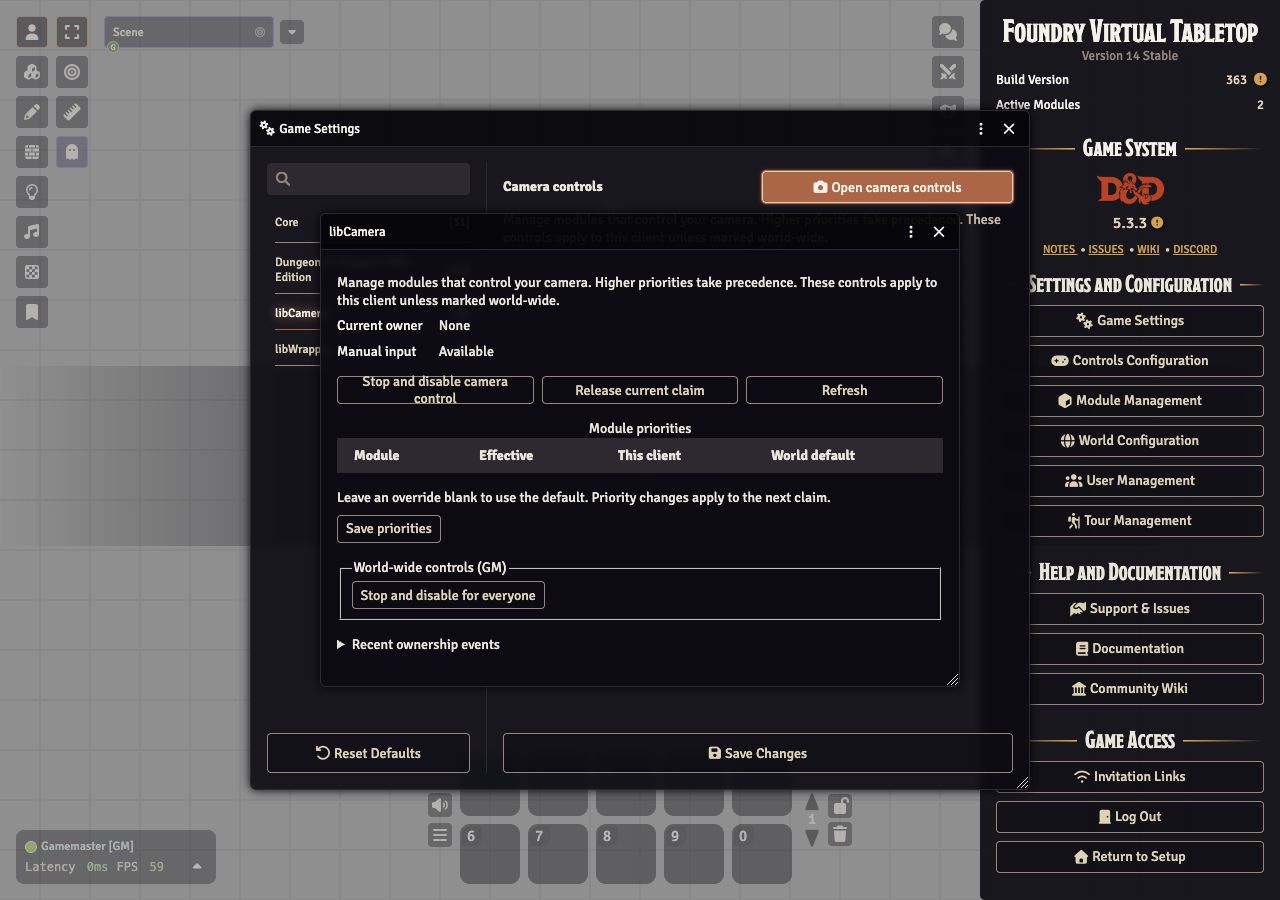Image resolution: width=1280 pixels, height=900 pixels.
Task: Expand Recent ownership events section
Action: (419, 644)
